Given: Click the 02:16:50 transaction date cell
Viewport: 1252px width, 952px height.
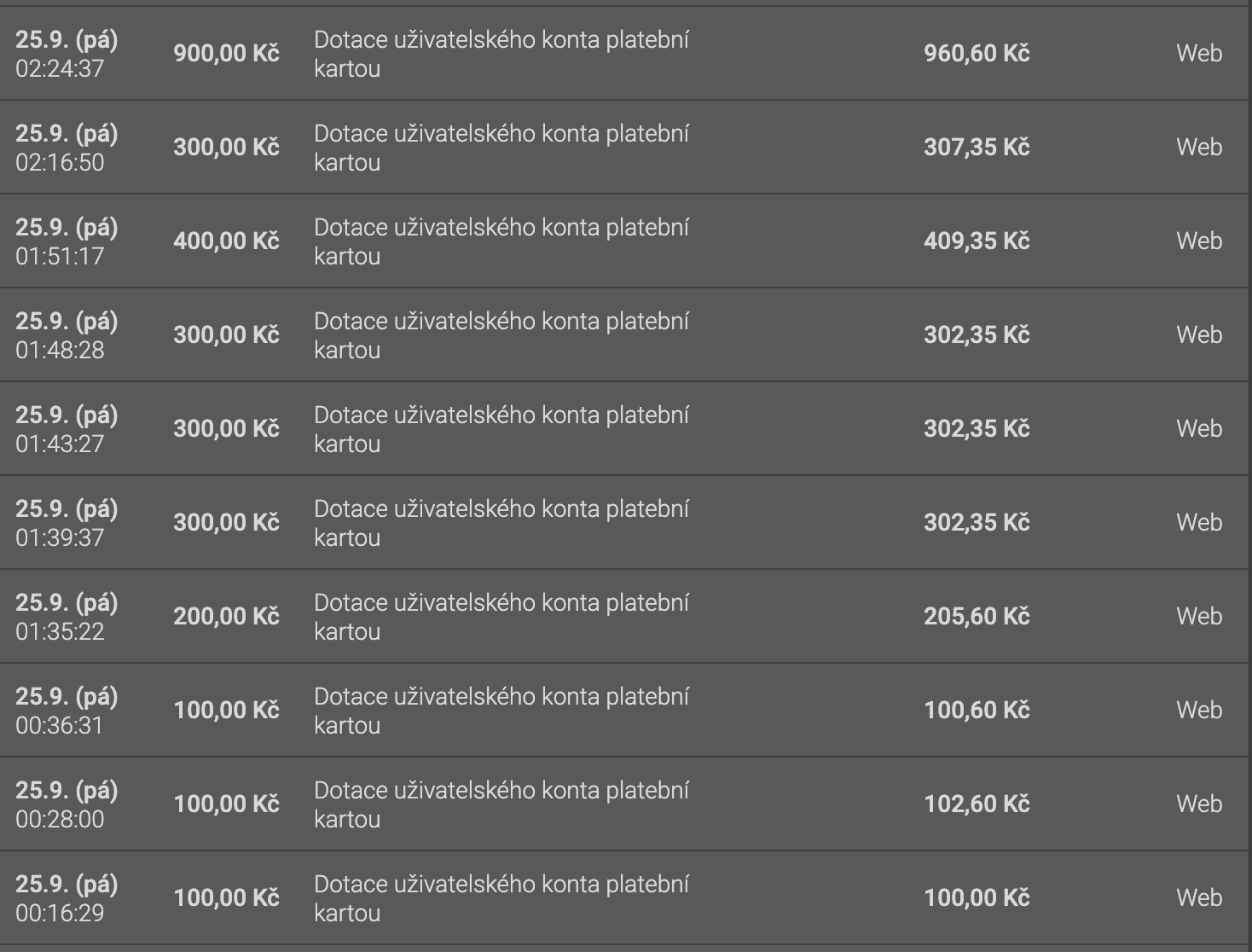Looking at the screenshot, I should [67, 148].
